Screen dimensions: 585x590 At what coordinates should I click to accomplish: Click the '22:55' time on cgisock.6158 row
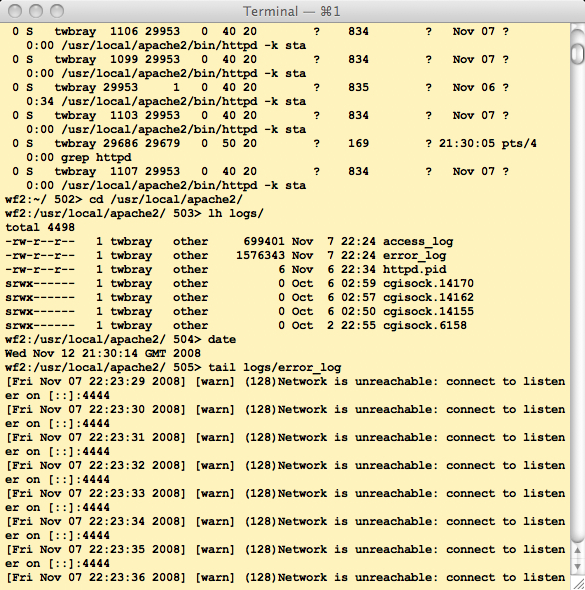(358, 325)
